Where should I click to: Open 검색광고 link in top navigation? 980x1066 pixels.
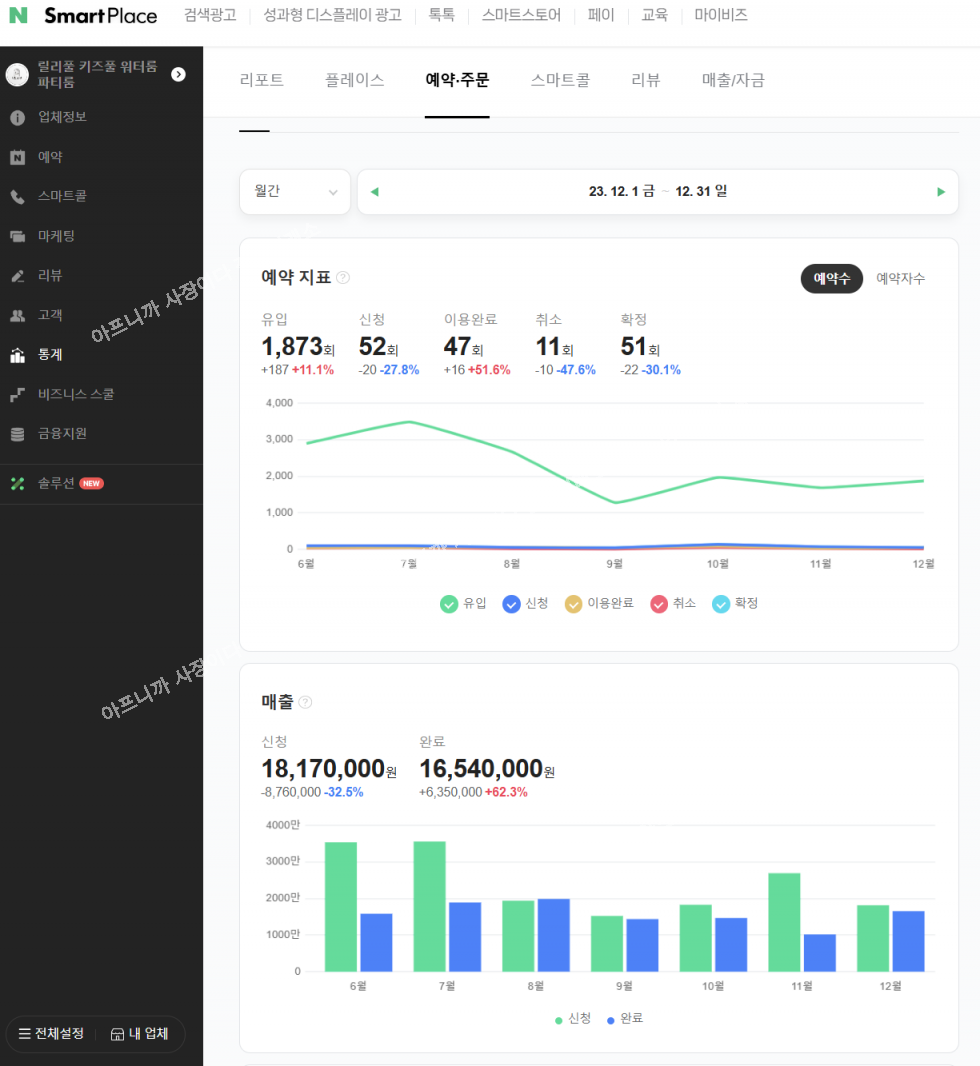click(210, 16)
